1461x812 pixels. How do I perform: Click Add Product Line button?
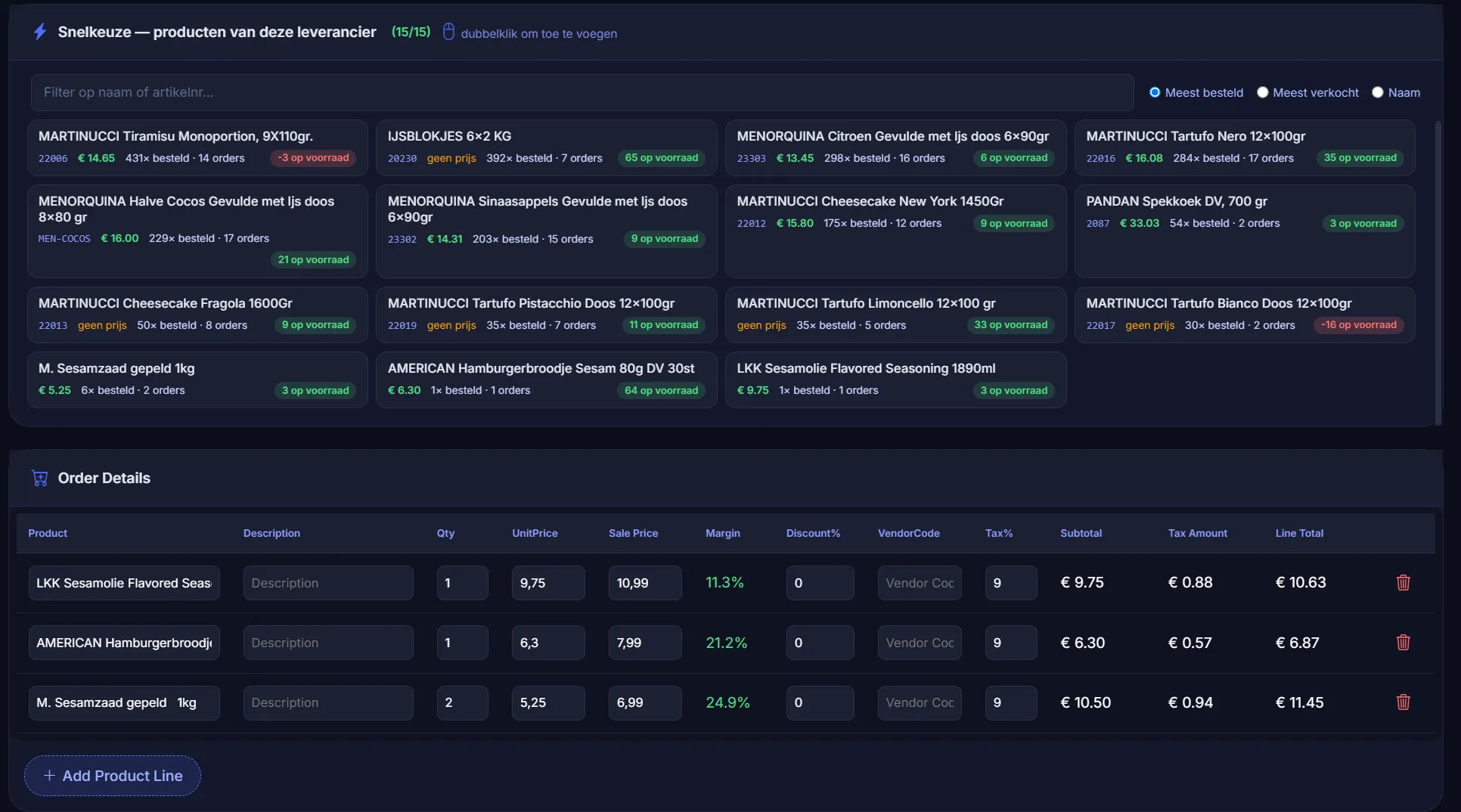(113, 776)
